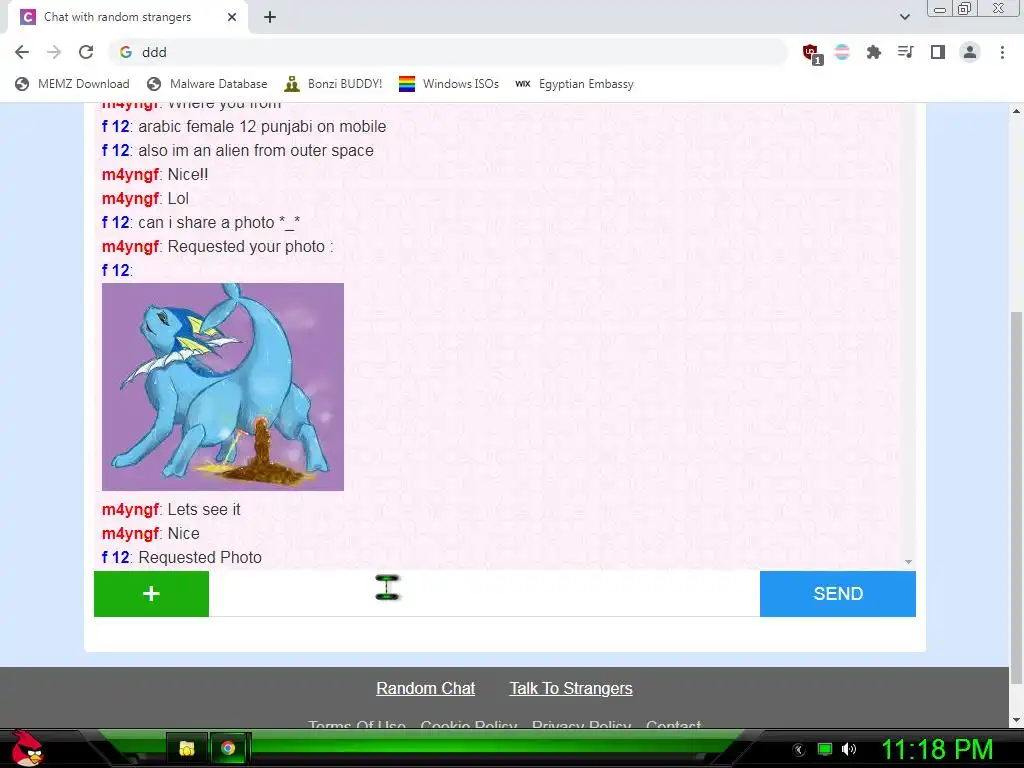Click the page scrollbar up arrow
Screen dimensions: 1024x768
click(1016, 111)
